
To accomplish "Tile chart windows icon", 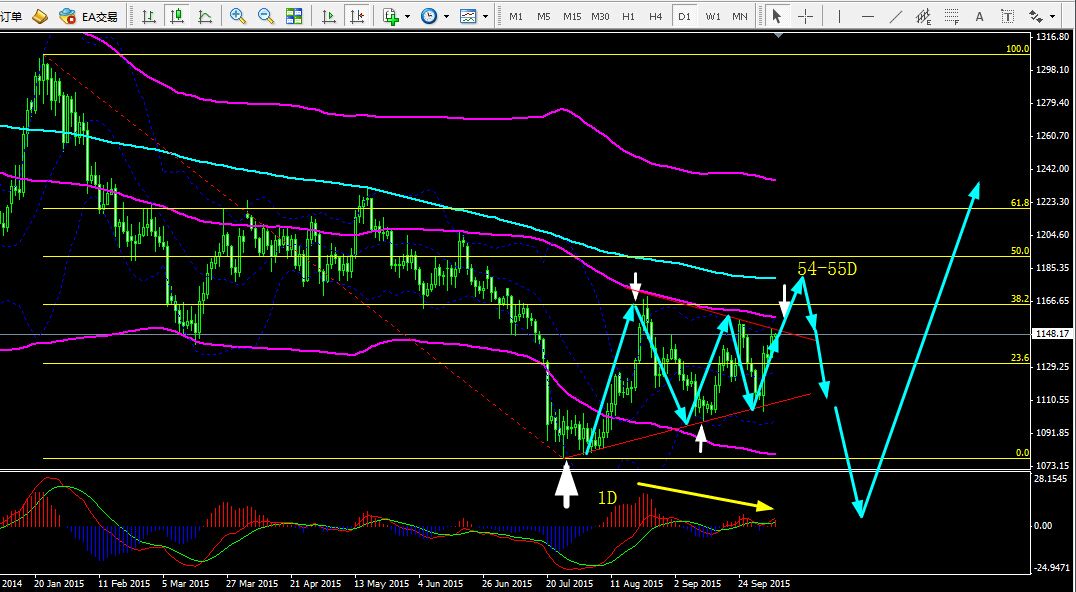I will coord(294,16).
